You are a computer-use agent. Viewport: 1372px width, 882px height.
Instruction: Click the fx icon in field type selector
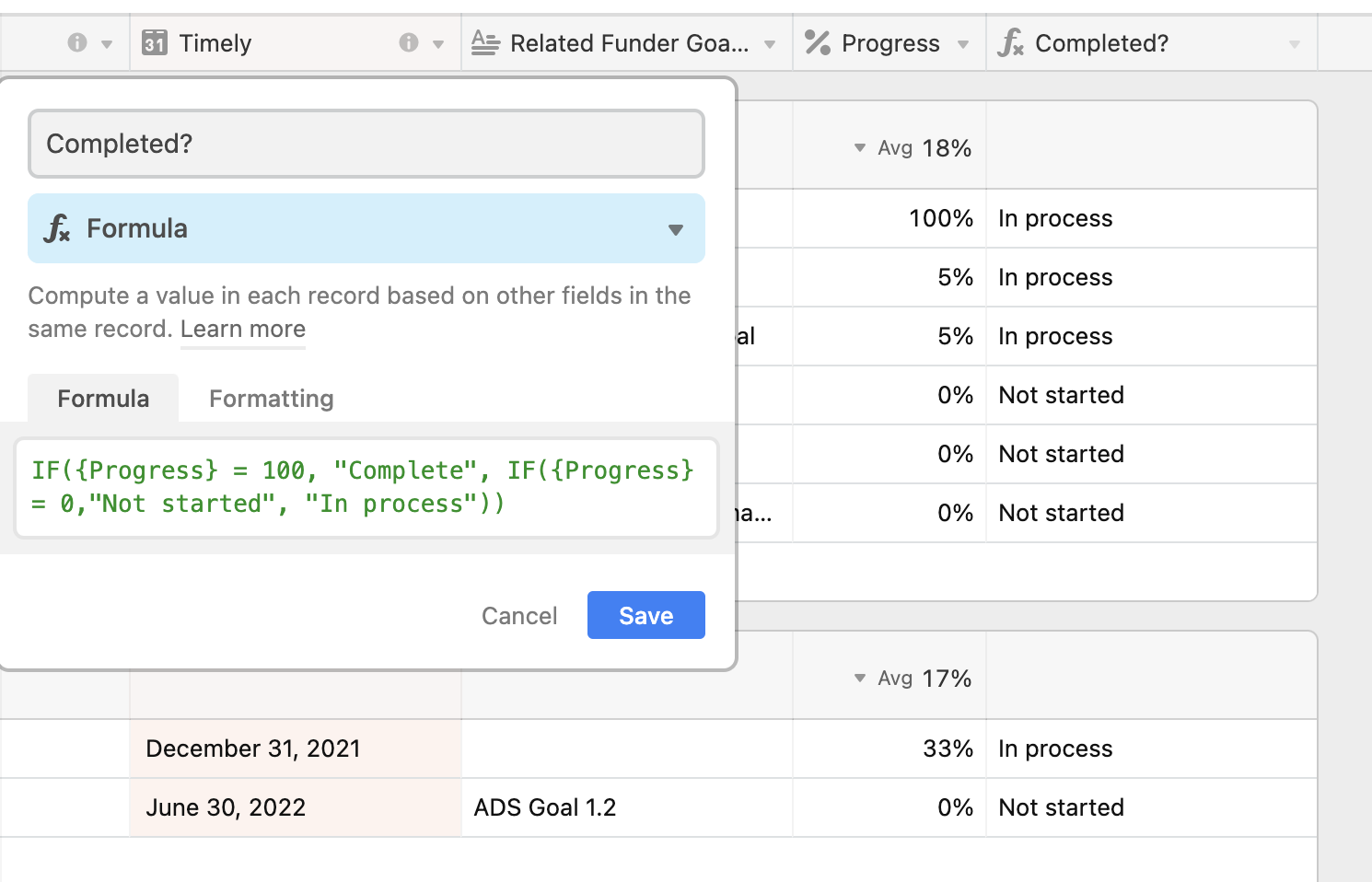(57, 228)
